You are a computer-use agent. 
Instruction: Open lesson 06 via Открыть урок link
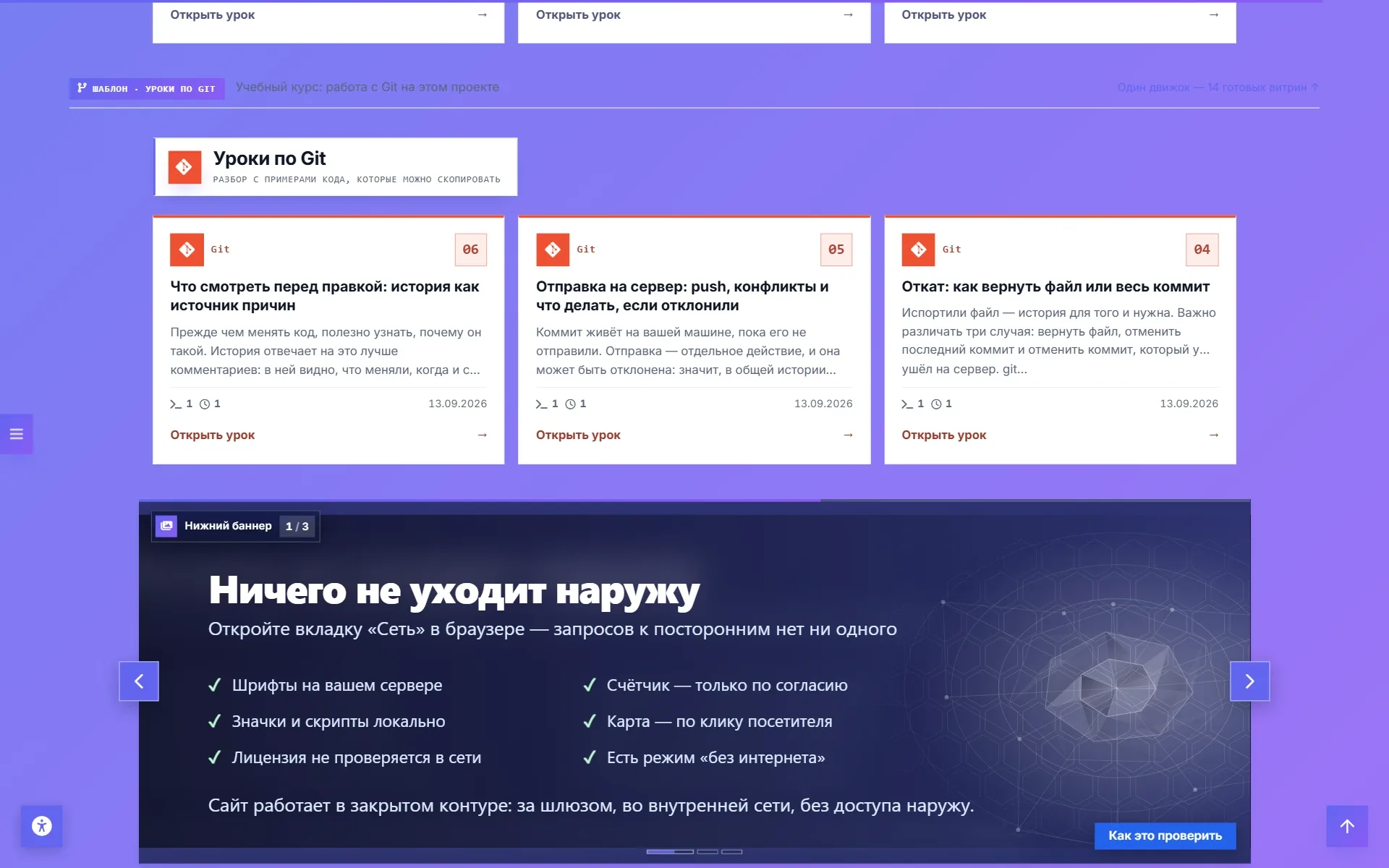[213, 435]
